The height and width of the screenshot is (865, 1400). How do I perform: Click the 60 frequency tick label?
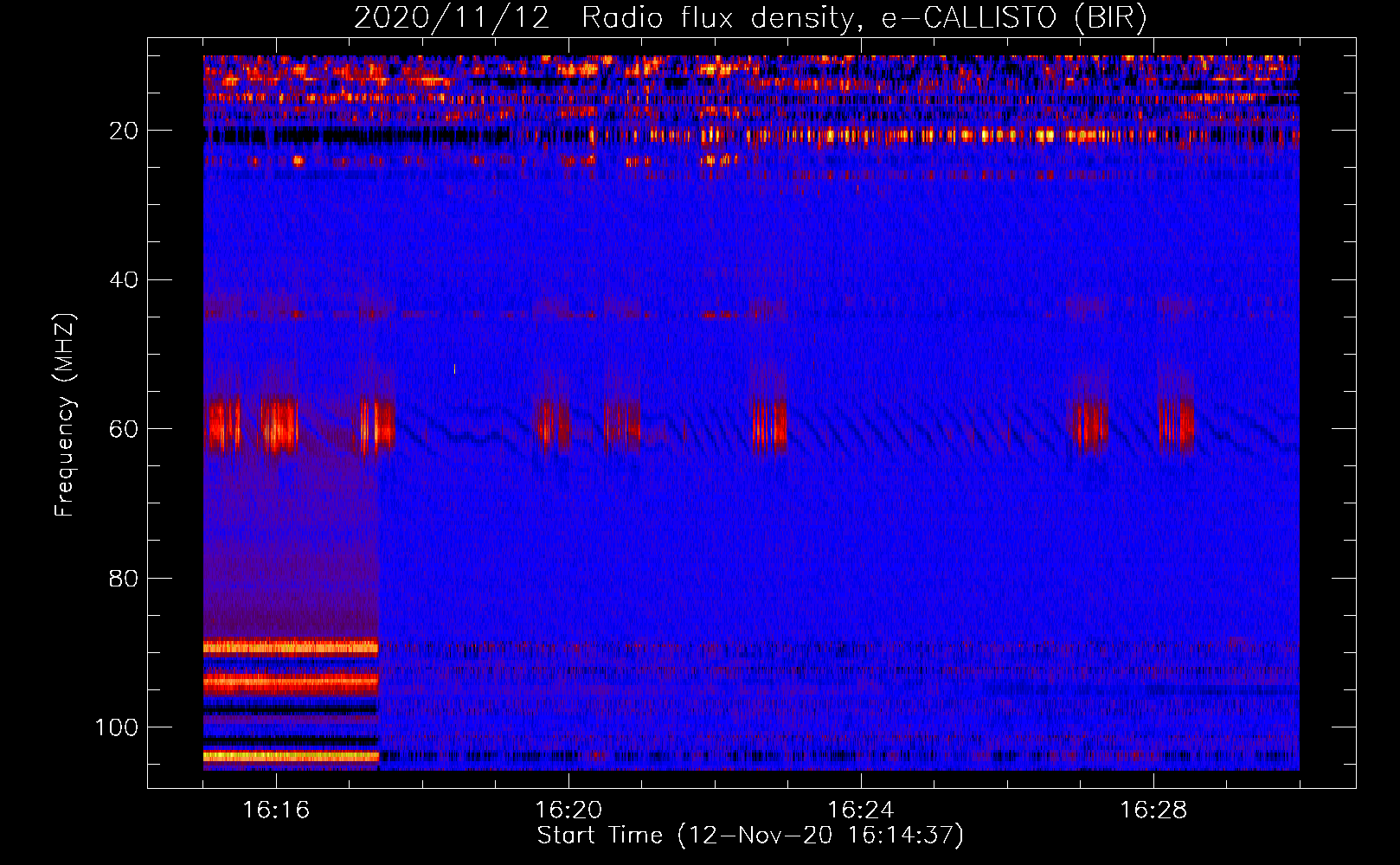click(x=124, y=429)
